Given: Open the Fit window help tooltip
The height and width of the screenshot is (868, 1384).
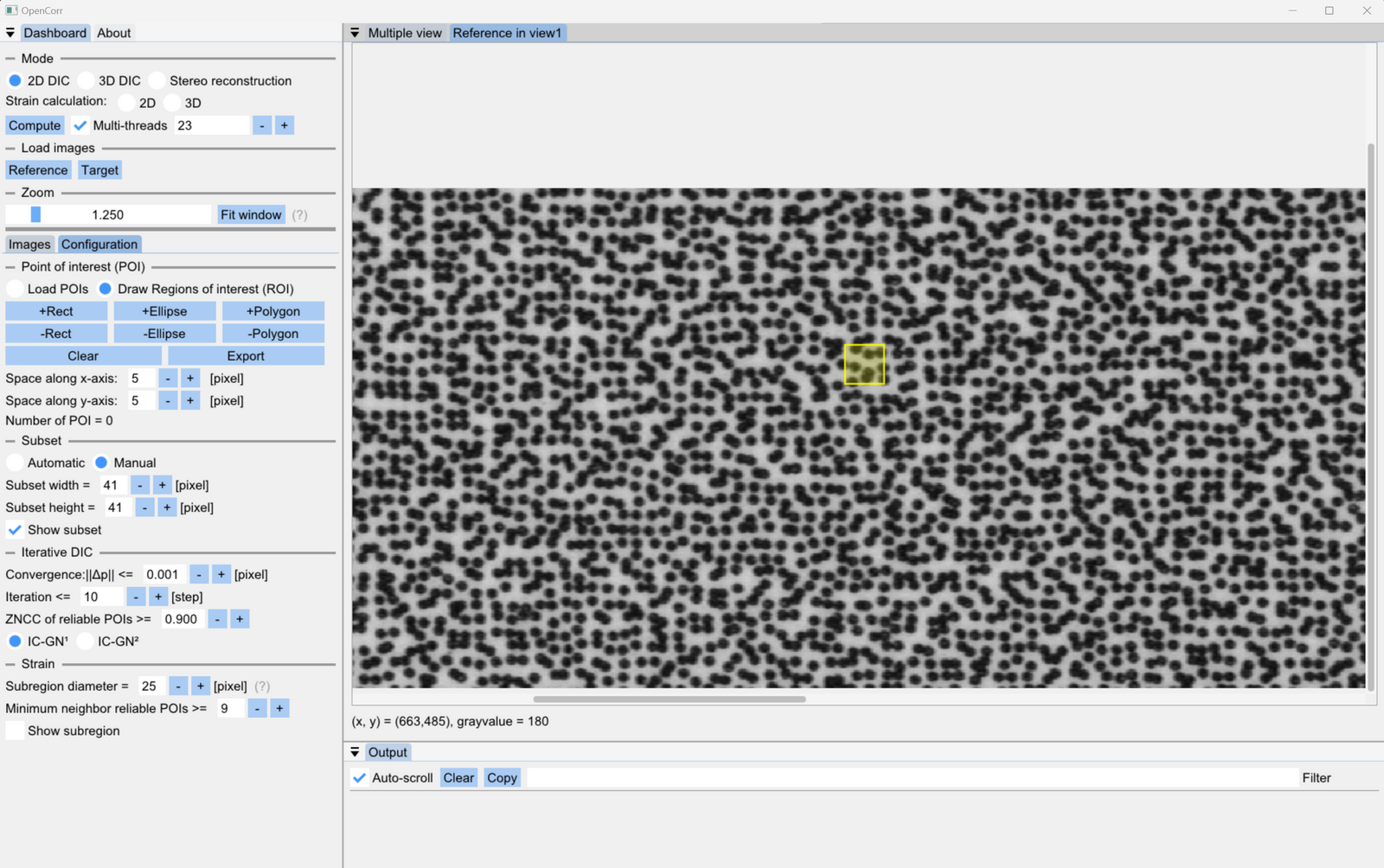Looking at the screenshot, I should (299, 214).
